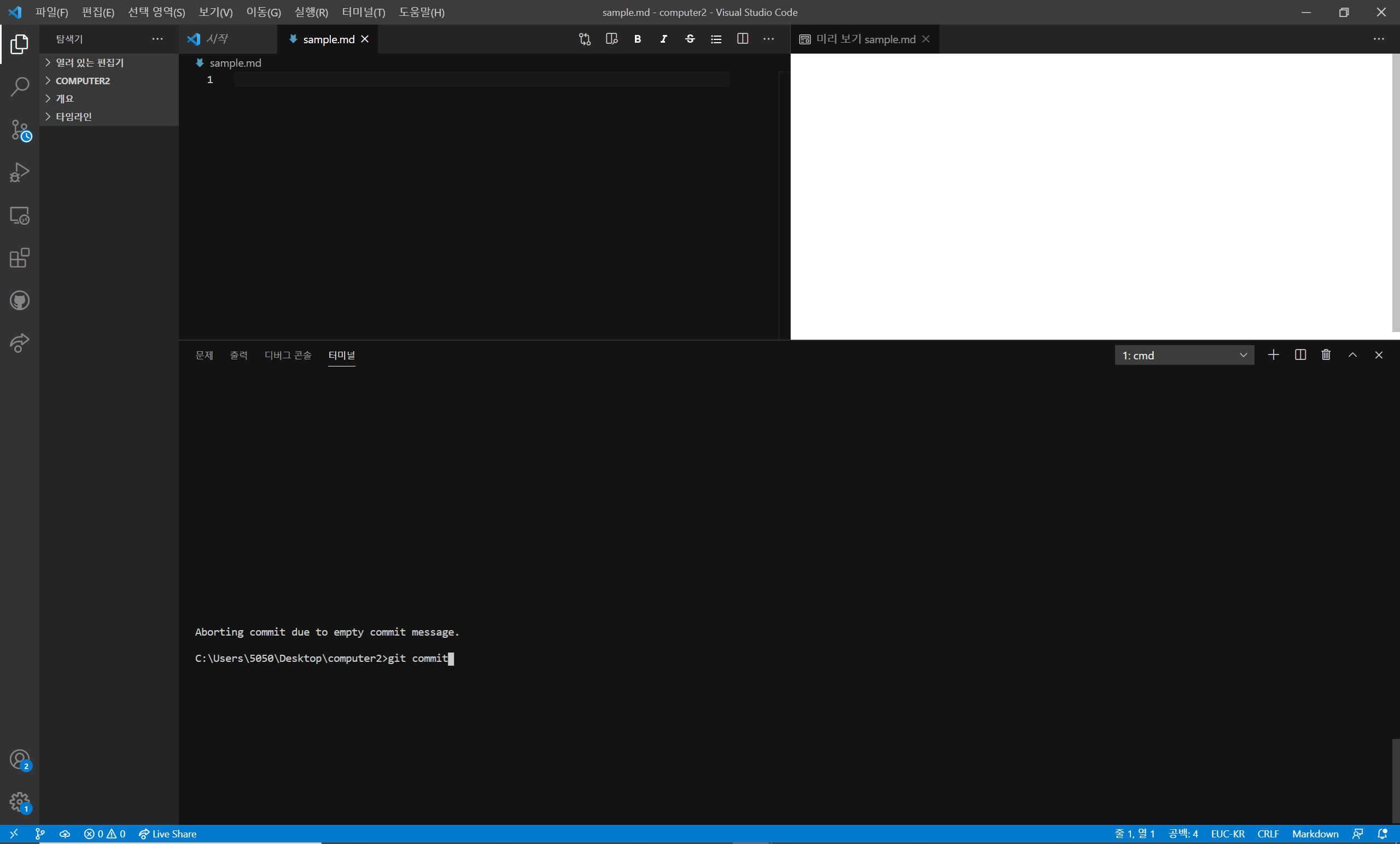Screen dimensions: 1400x844
Task: Maximize the terminal panel size
Action: [x=1353, y=355]
